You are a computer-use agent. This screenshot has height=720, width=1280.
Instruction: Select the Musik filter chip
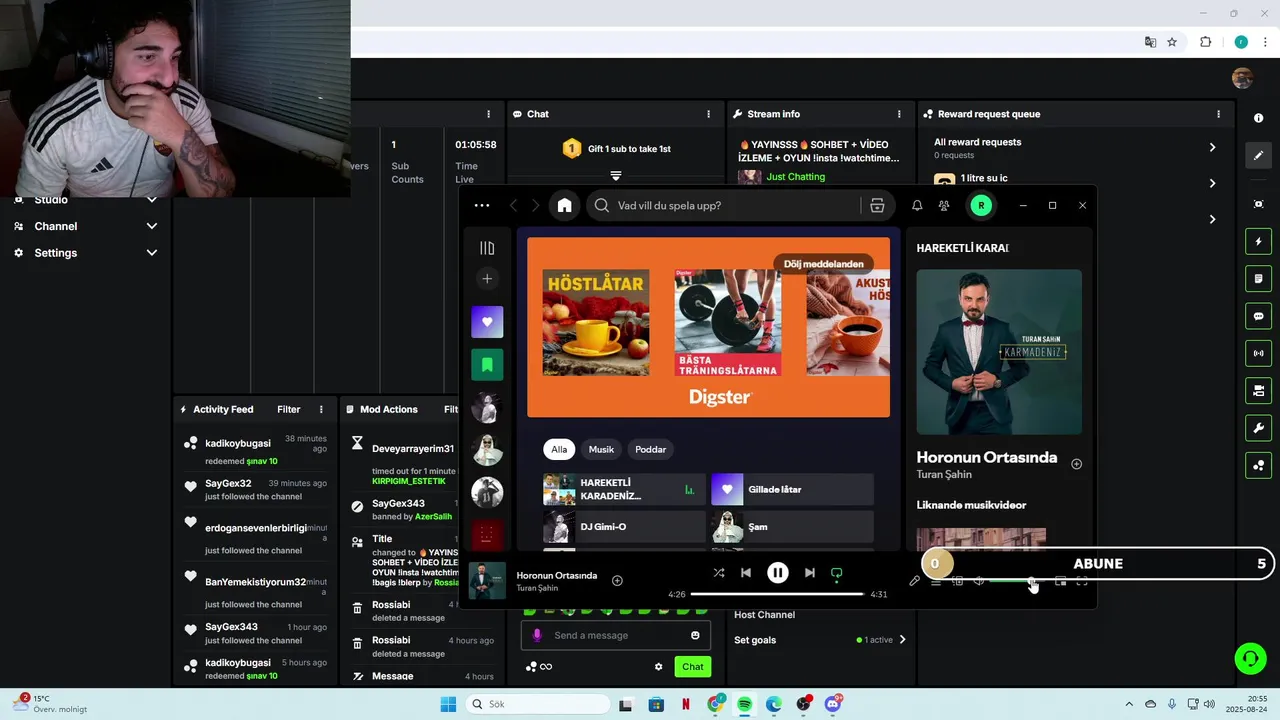(x=601, y=449)
